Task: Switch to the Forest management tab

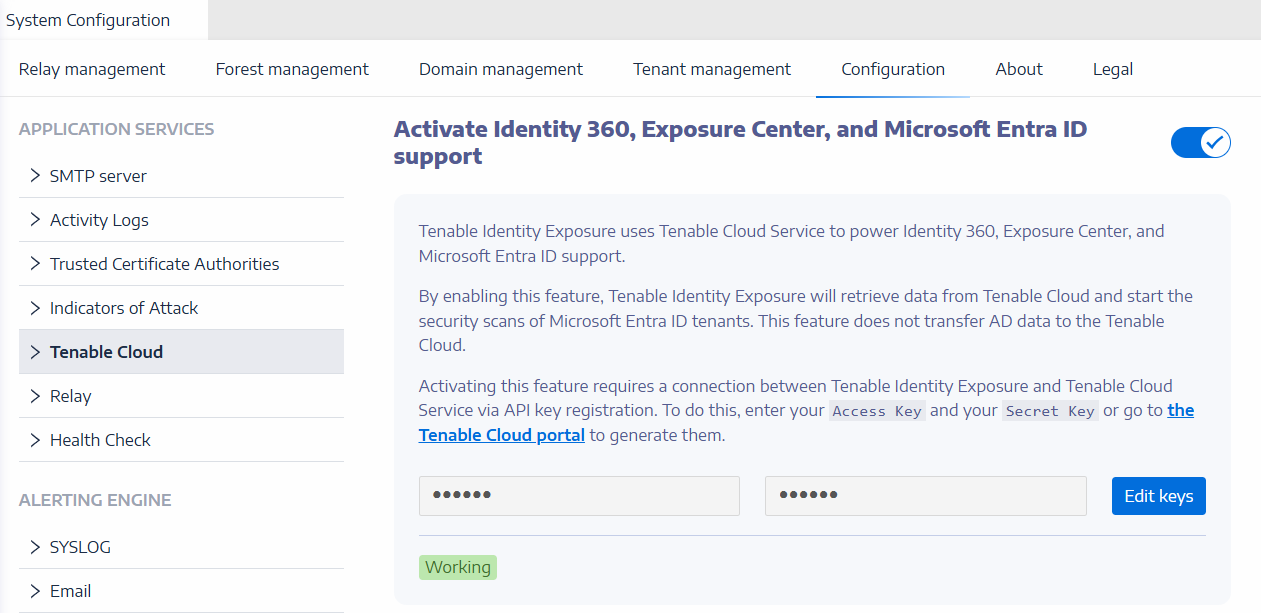Action: tap(292, 69)
